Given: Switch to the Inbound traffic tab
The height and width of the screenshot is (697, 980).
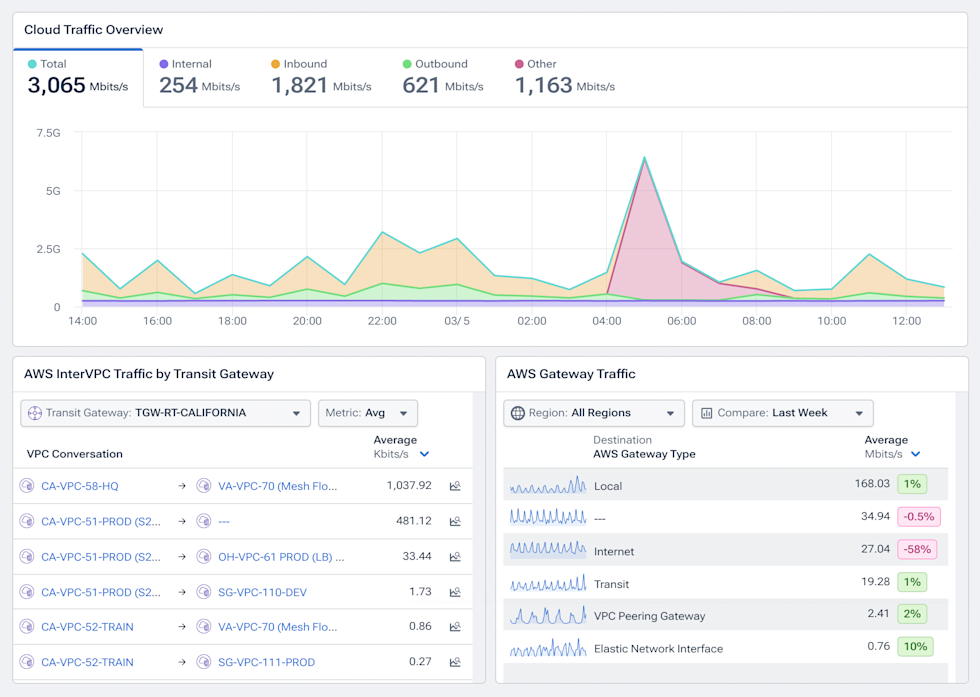Looking at the screenshot, I should pos(321,78).
